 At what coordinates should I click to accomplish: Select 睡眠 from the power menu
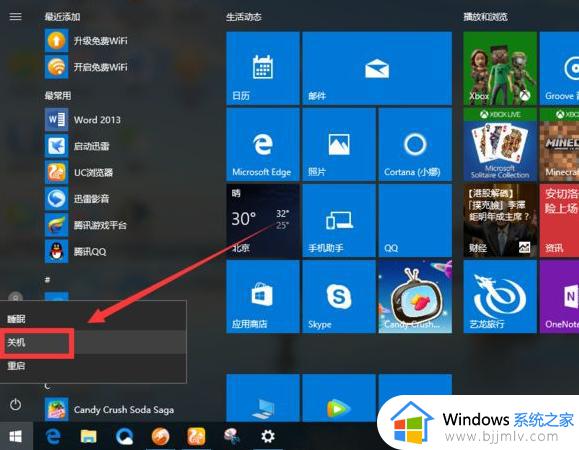(x=93, y=319)
